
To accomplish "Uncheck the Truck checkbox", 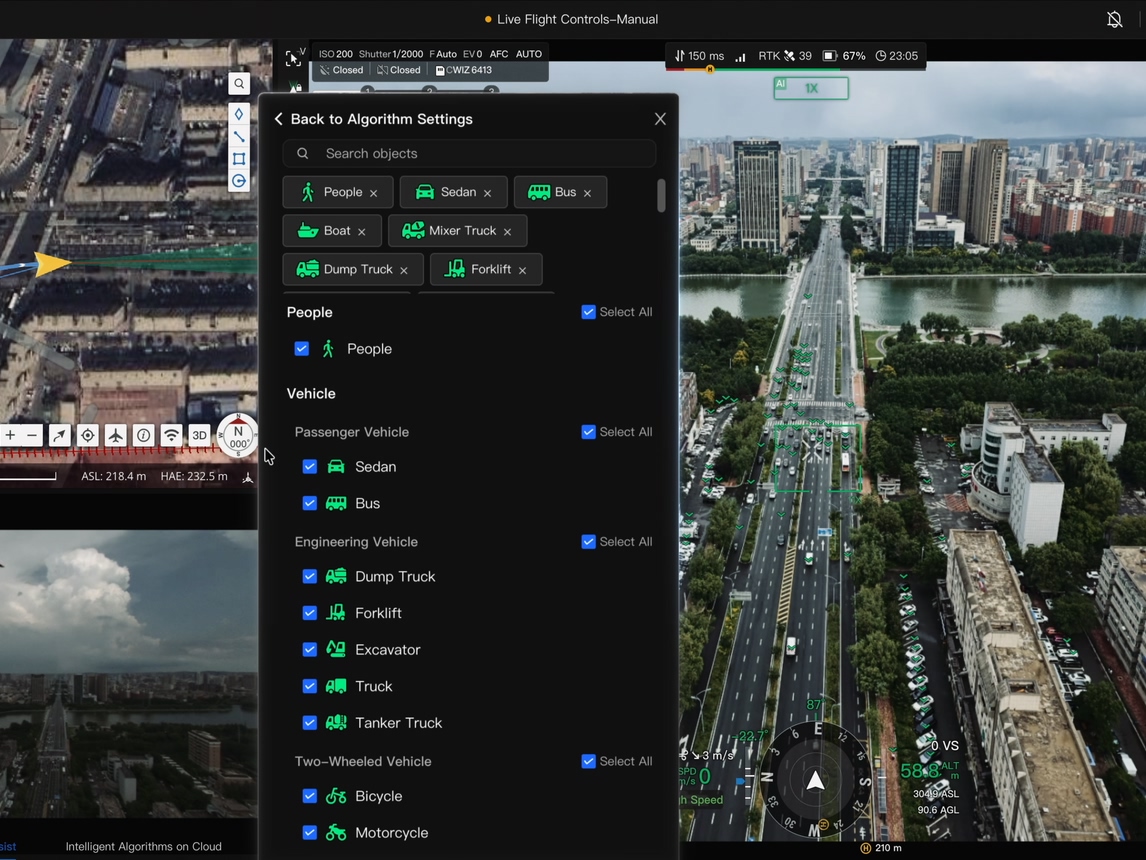I will [x=310, y=685].
